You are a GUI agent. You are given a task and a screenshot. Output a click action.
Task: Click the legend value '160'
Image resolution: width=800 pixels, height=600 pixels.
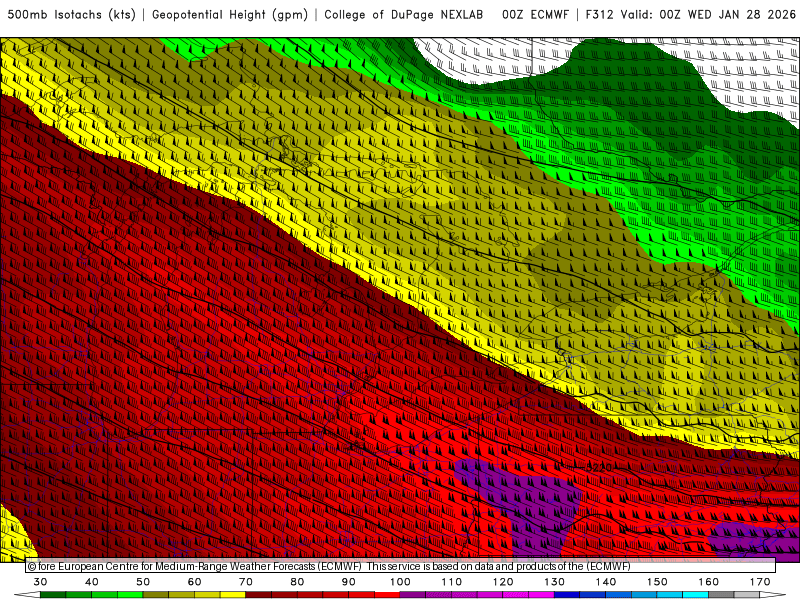tap(709, 582)
